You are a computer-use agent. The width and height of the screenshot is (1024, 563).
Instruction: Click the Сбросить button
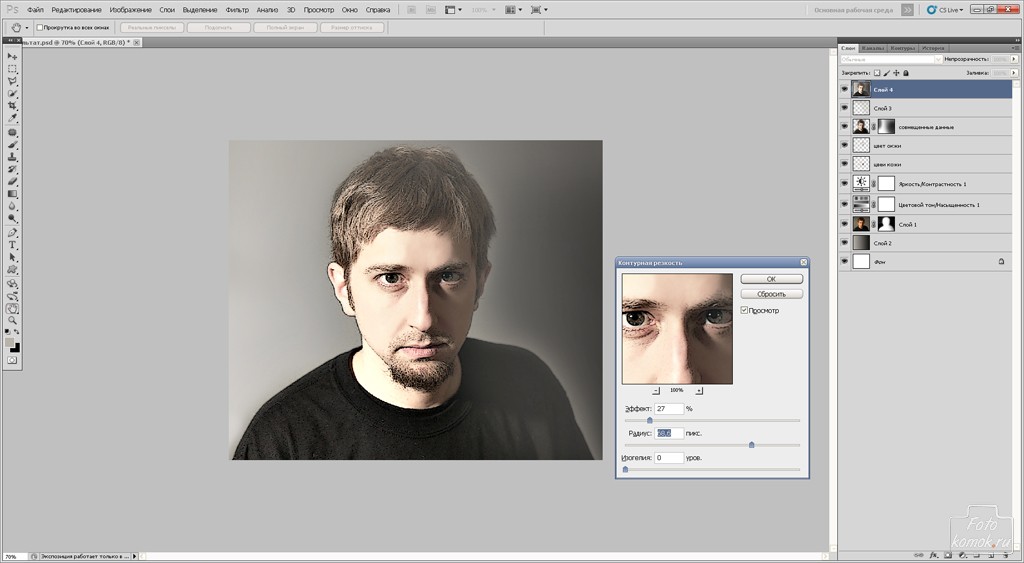(x=771, y=294)
